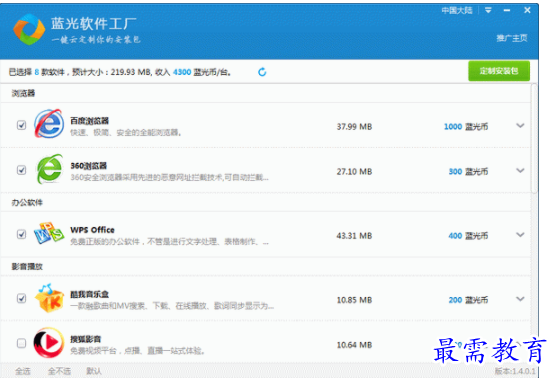Click the WPS Office name text
This screenshot has width=555, height=382.
(92, 230)
